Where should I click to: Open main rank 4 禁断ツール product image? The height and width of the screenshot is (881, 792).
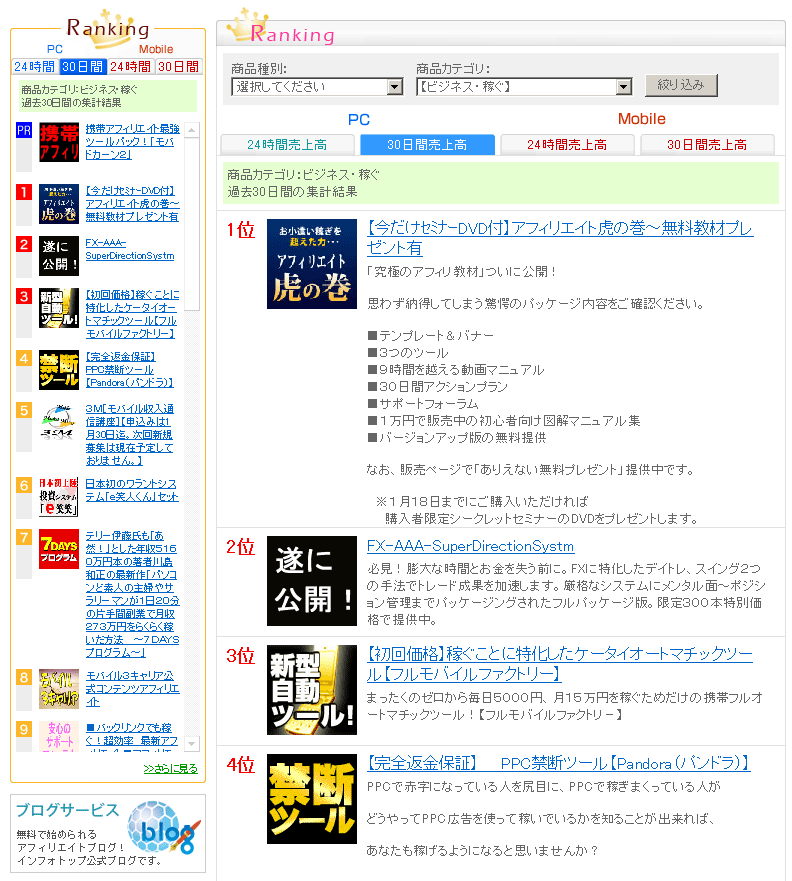click(312, 798)
